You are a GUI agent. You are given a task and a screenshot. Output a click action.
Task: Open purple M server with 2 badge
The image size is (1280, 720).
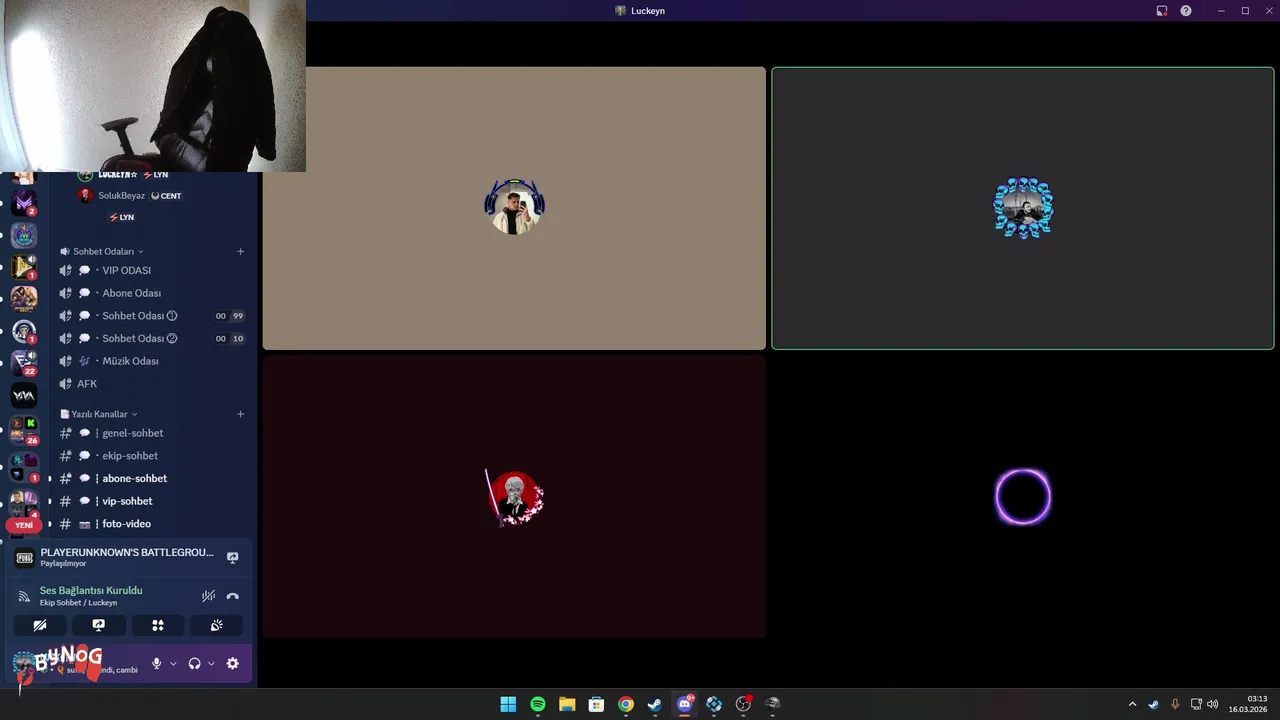click(24, 203)
